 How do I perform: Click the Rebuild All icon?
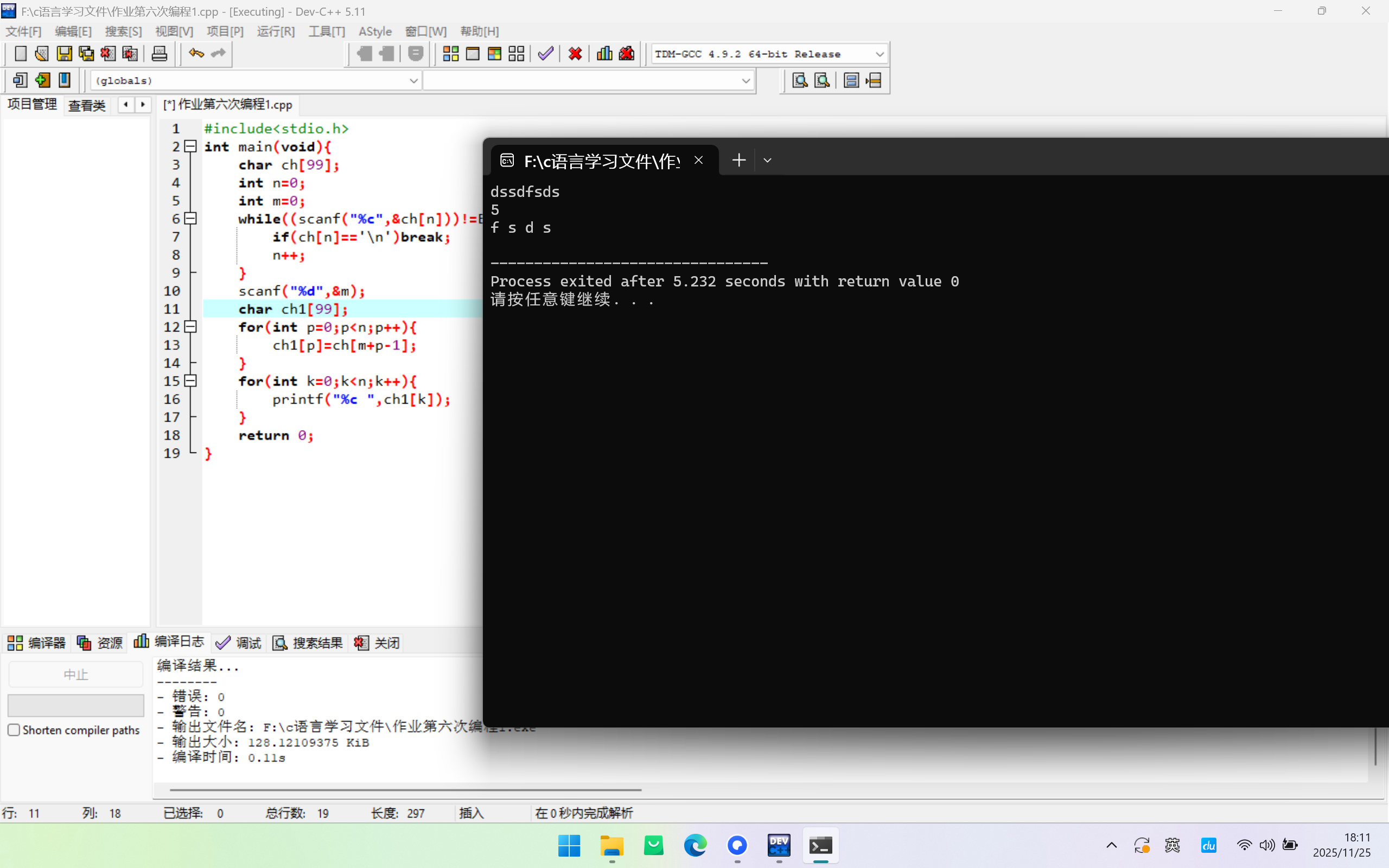click(516, 54)
